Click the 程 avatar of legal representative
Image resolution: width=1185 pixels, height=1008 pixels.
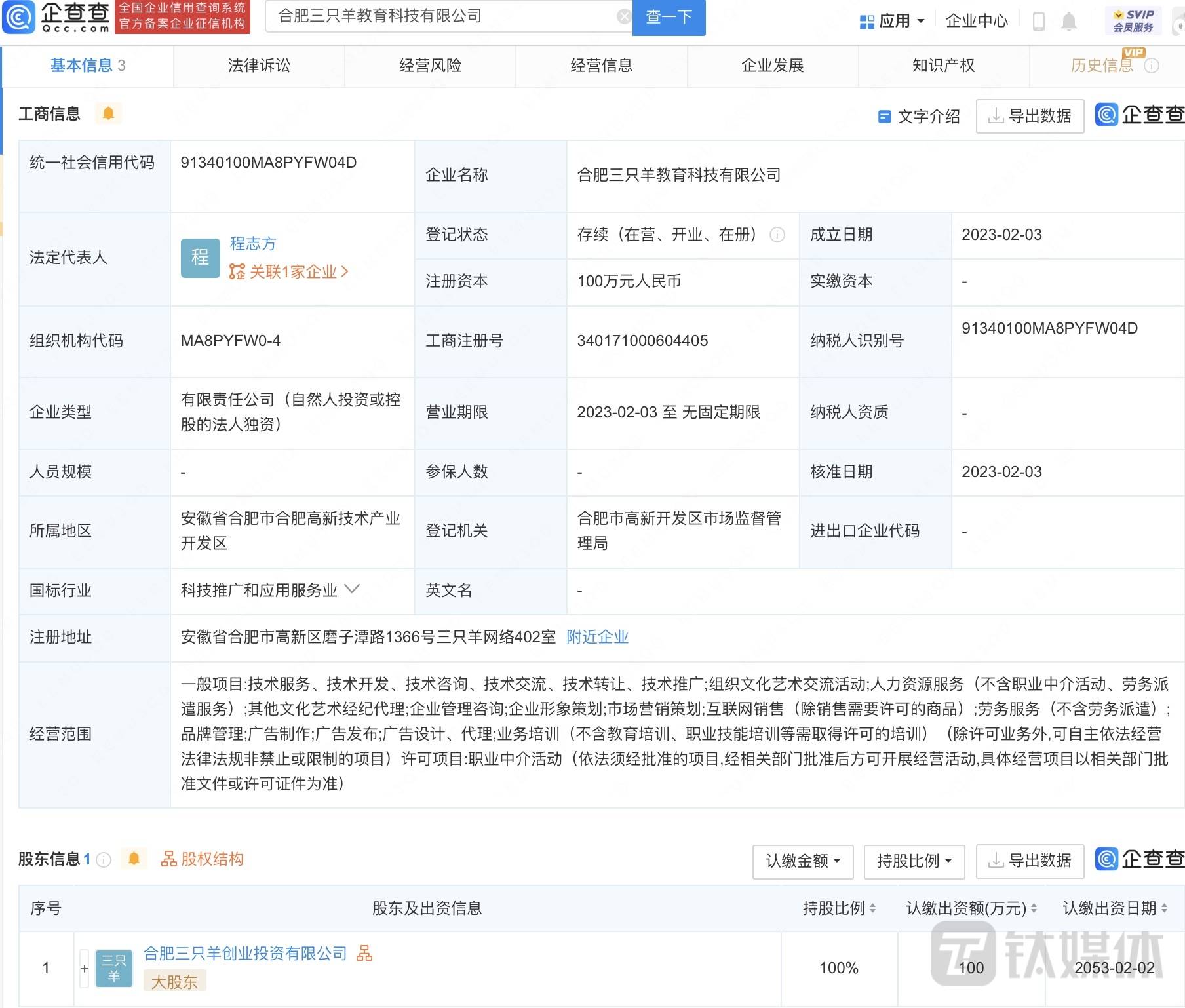200,258
